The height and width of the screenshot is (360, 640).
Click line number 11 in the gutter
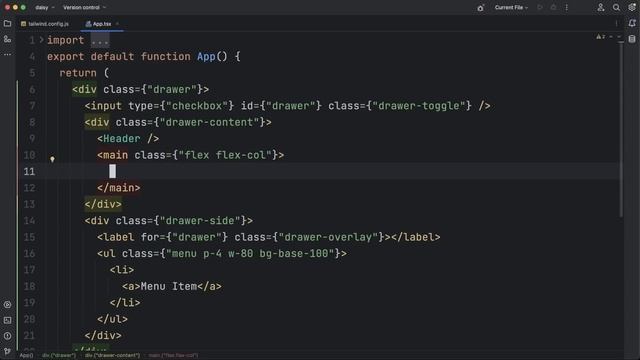pyautogui.click(x=29, y=171)
